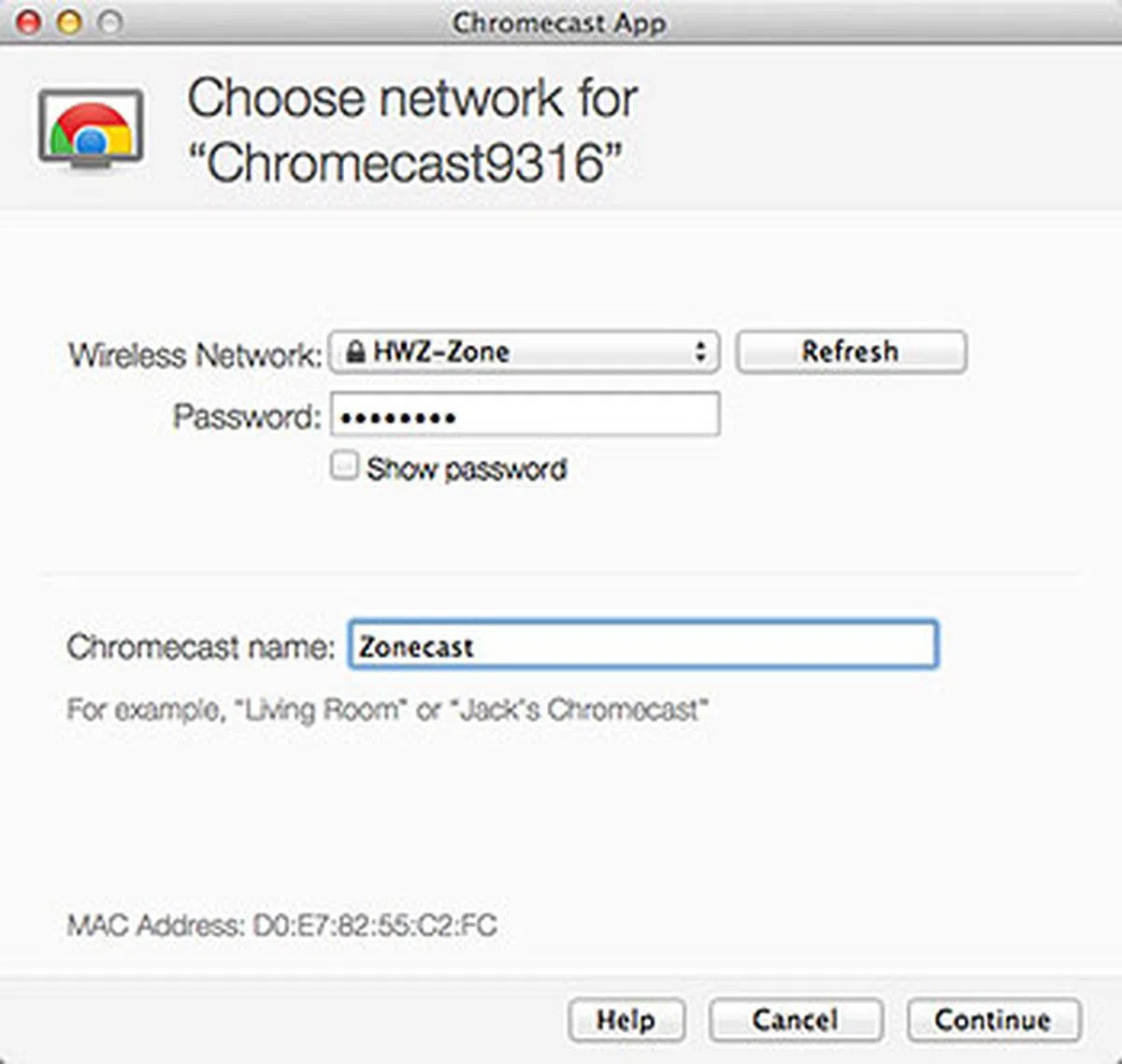Screen dimensions: 1122x1064
Task: Enable the Show password checkbox
Action: click(344, 466)
